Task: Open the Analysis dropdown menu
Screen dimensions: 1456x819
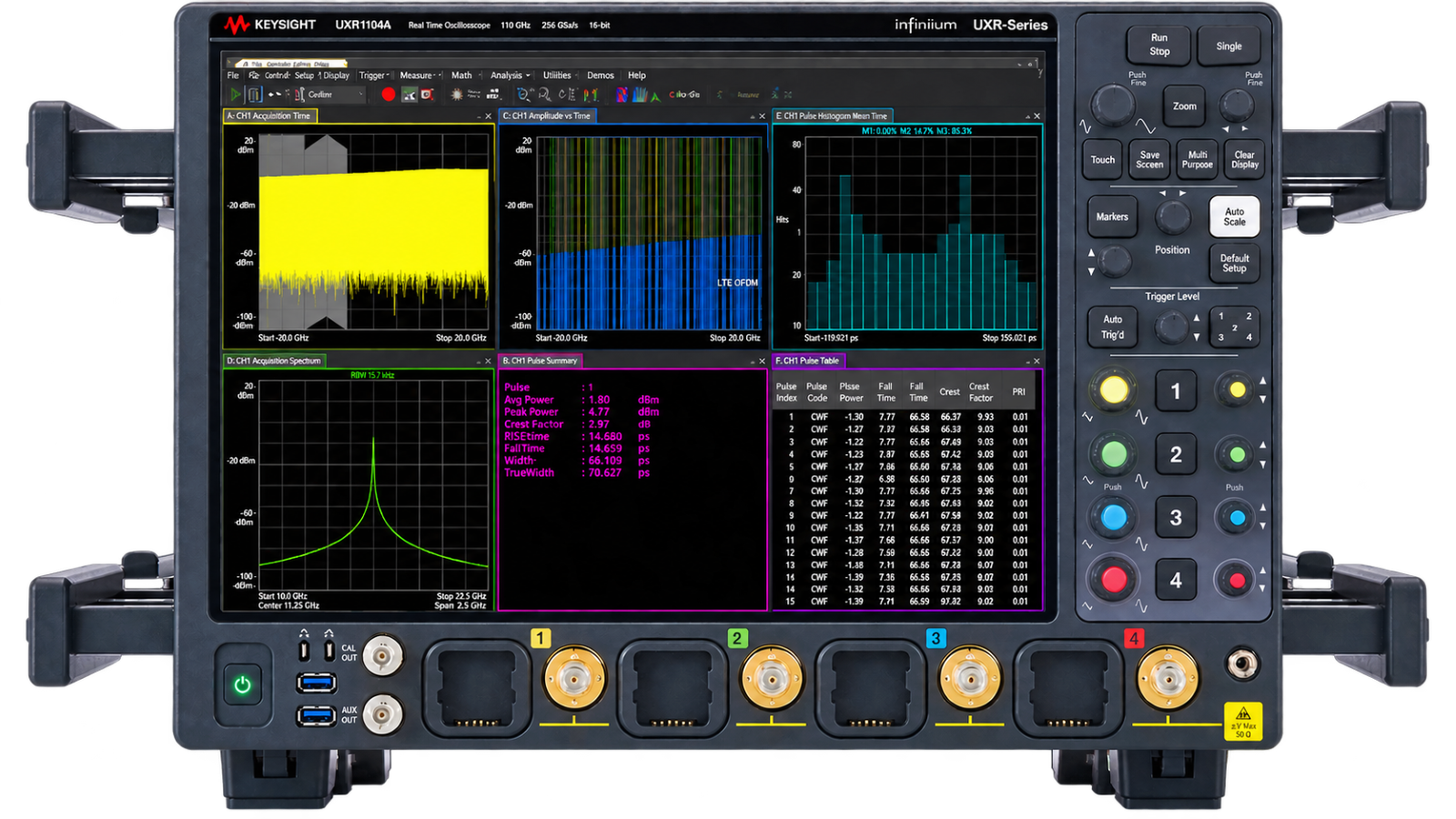Action: point(510,76)
